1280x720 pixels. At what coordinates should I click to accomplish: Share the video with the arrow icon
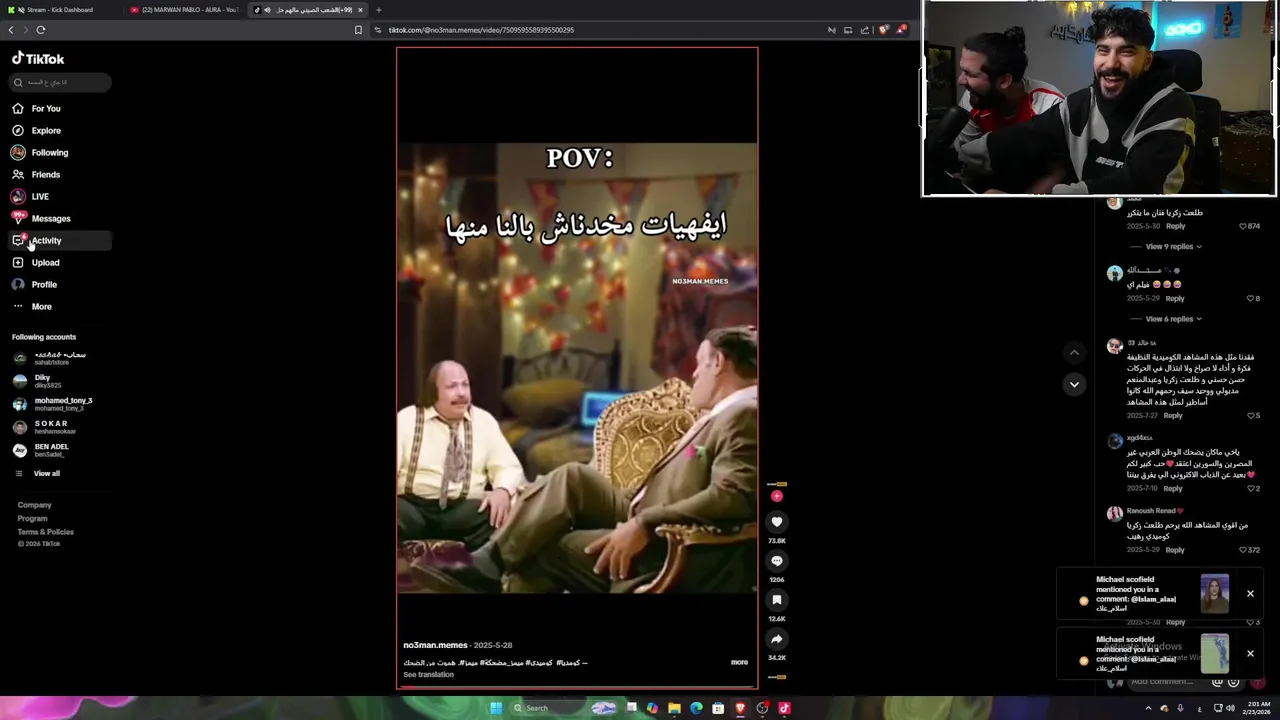776,639
